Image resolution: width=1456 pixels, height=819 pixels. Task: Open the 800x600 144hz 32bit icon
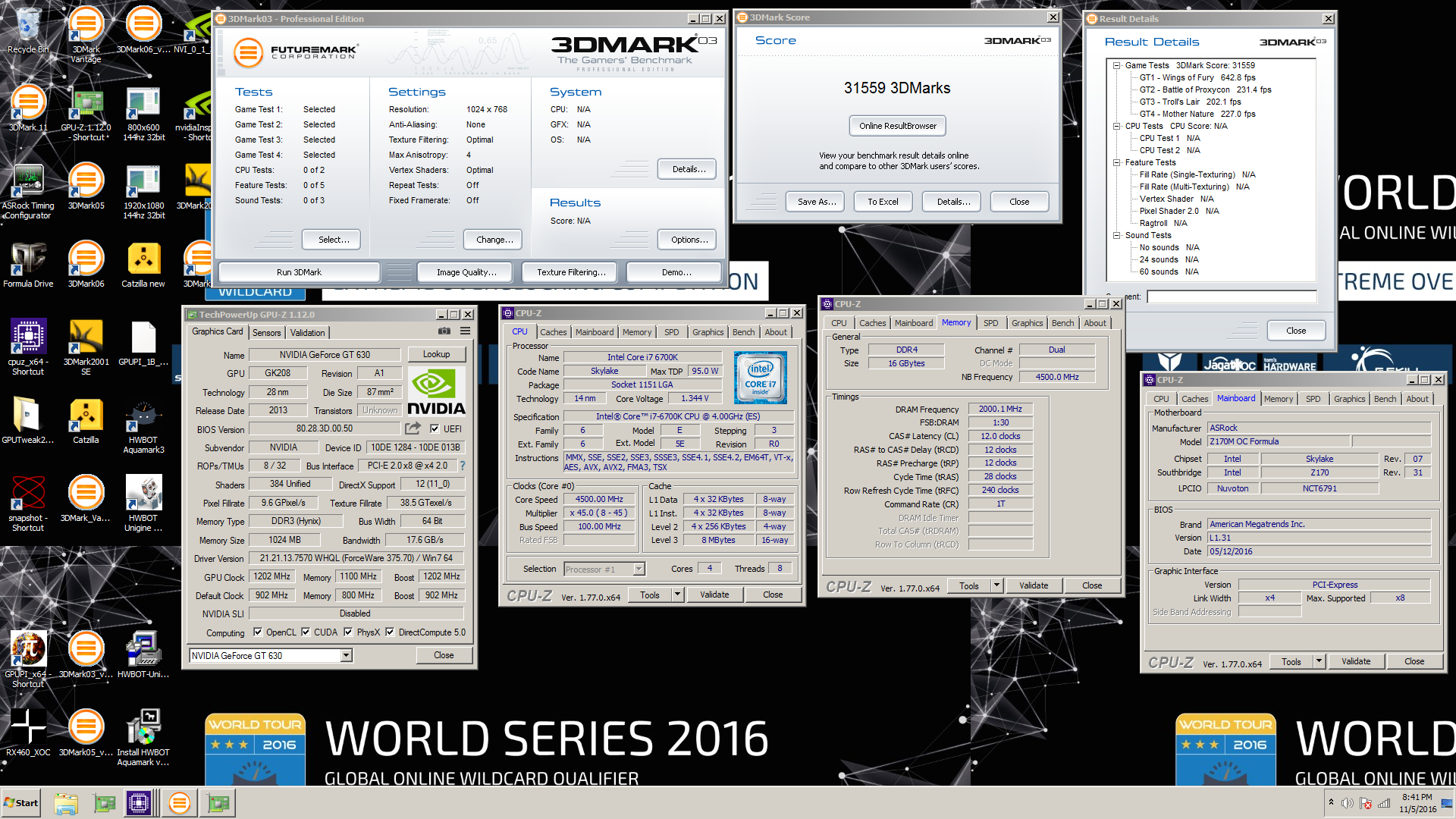pyautogui.click(x=143, y=114)
